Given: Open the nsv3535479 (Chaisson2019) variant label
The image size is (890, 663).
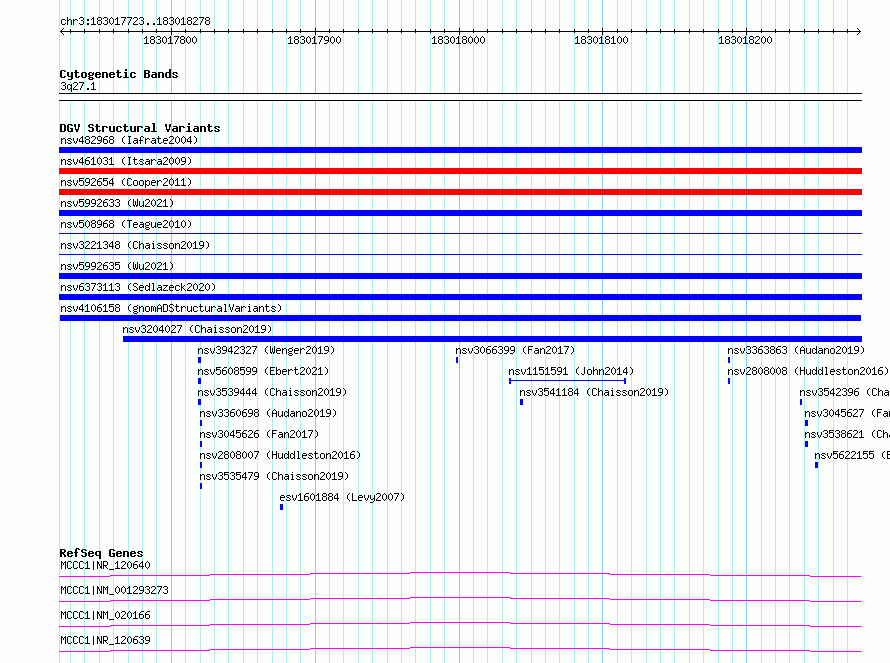Looking at the screenshot, I should tap(274, 476).
